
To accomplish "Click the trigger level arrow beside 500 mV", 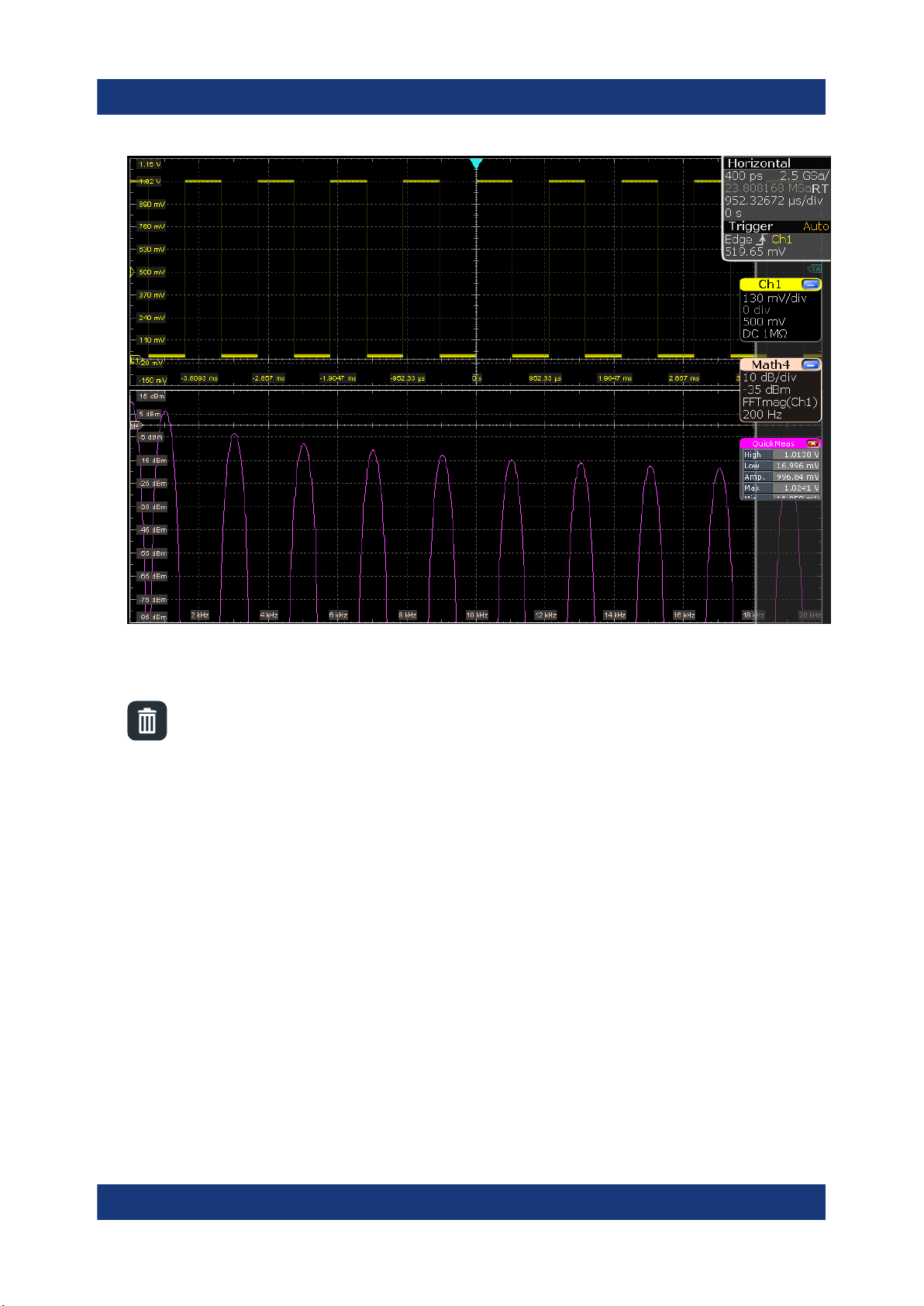I will click(x=132, y=272).
